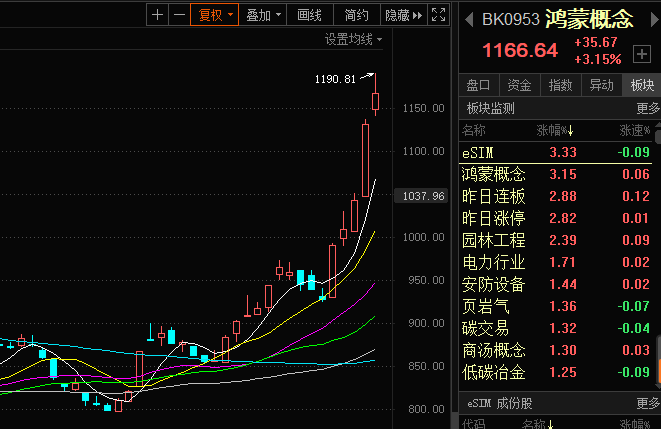The image size is (661, 429).
Task: Switch to the 资金 tab
Action: click(x=519, y=85)
